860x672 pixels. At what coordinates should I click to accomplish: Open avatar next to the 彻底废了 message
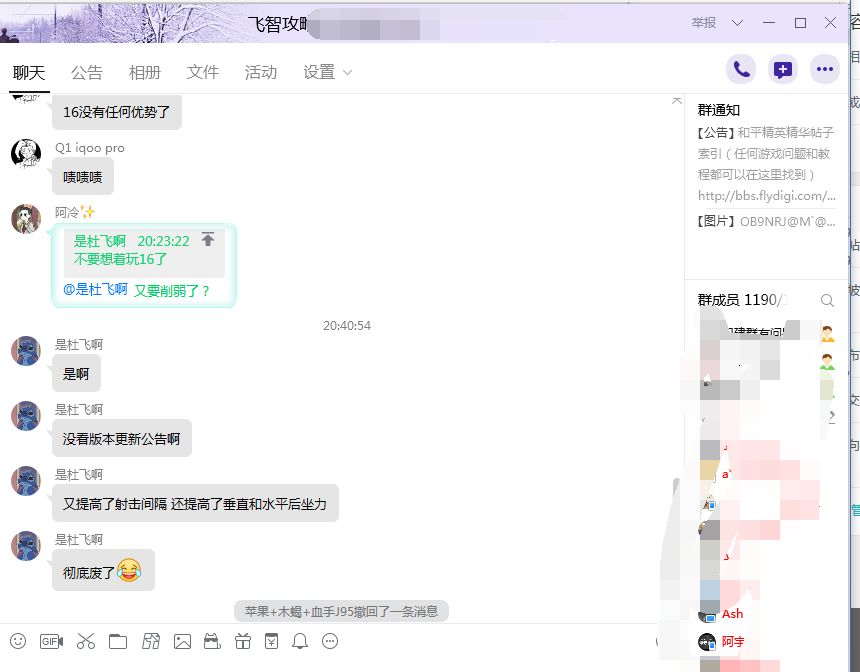click(26, 546)
